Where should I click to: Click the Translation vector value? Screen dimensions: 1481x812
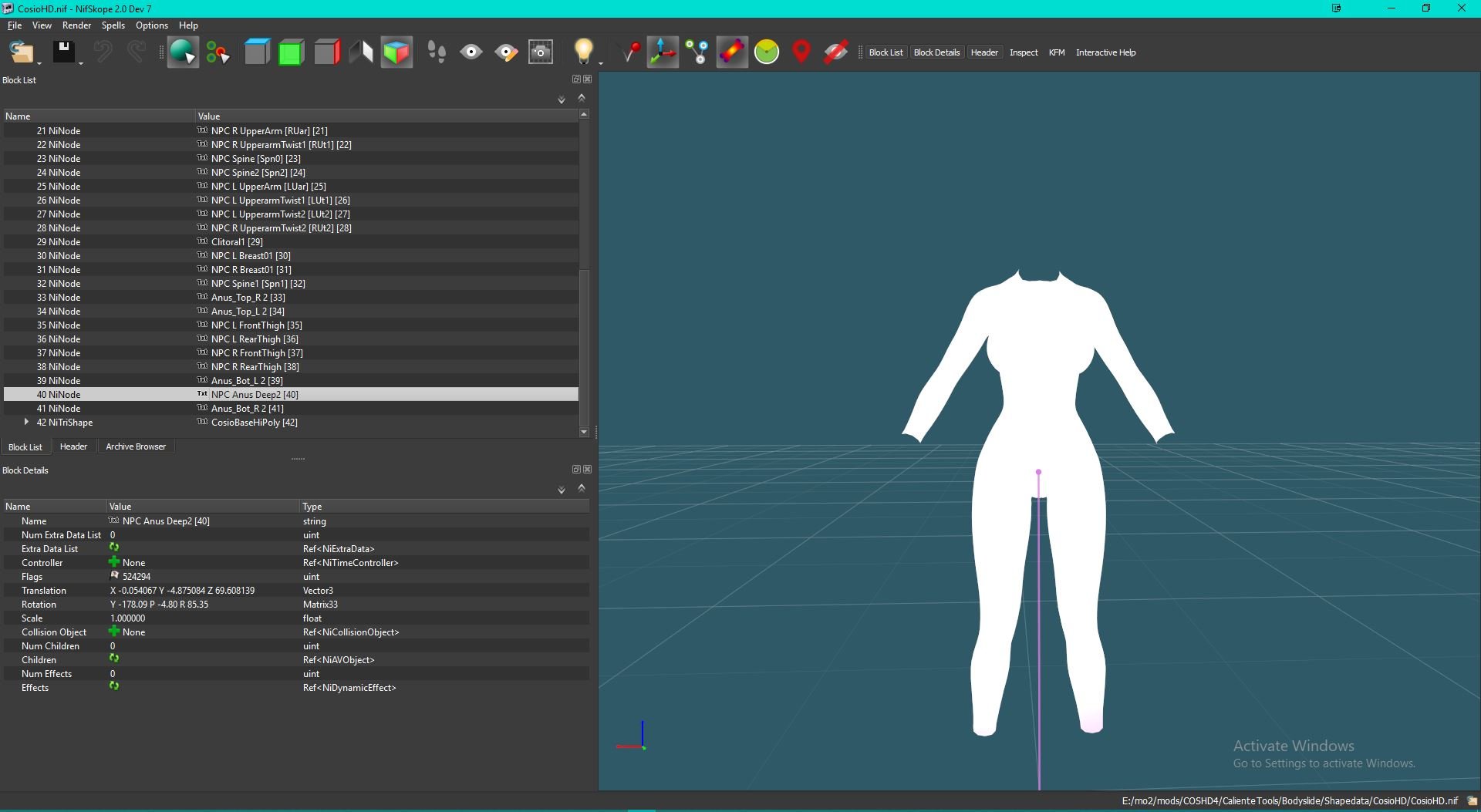[182, 590]
